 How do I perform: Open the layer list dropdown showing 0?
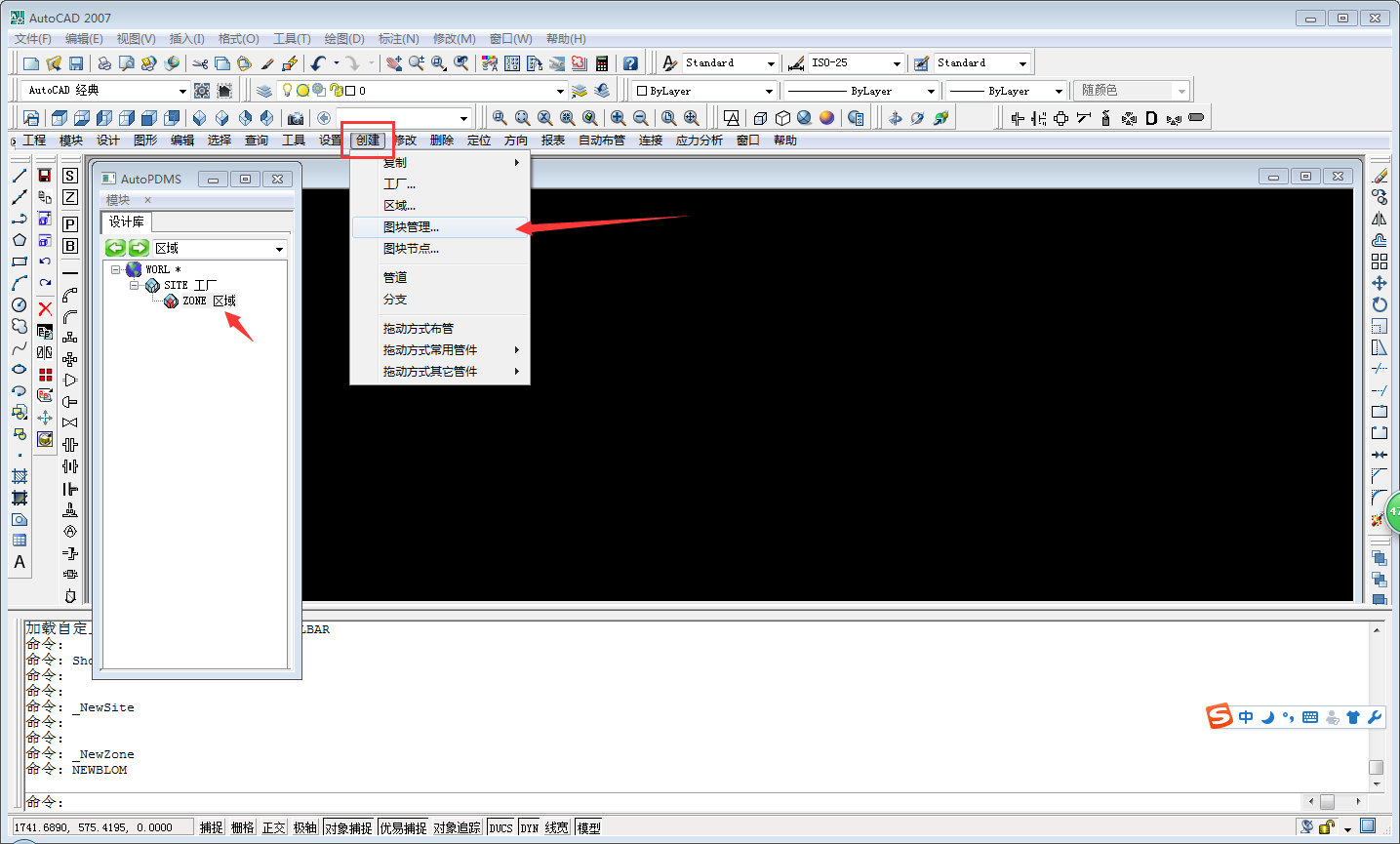click(560, 91)
